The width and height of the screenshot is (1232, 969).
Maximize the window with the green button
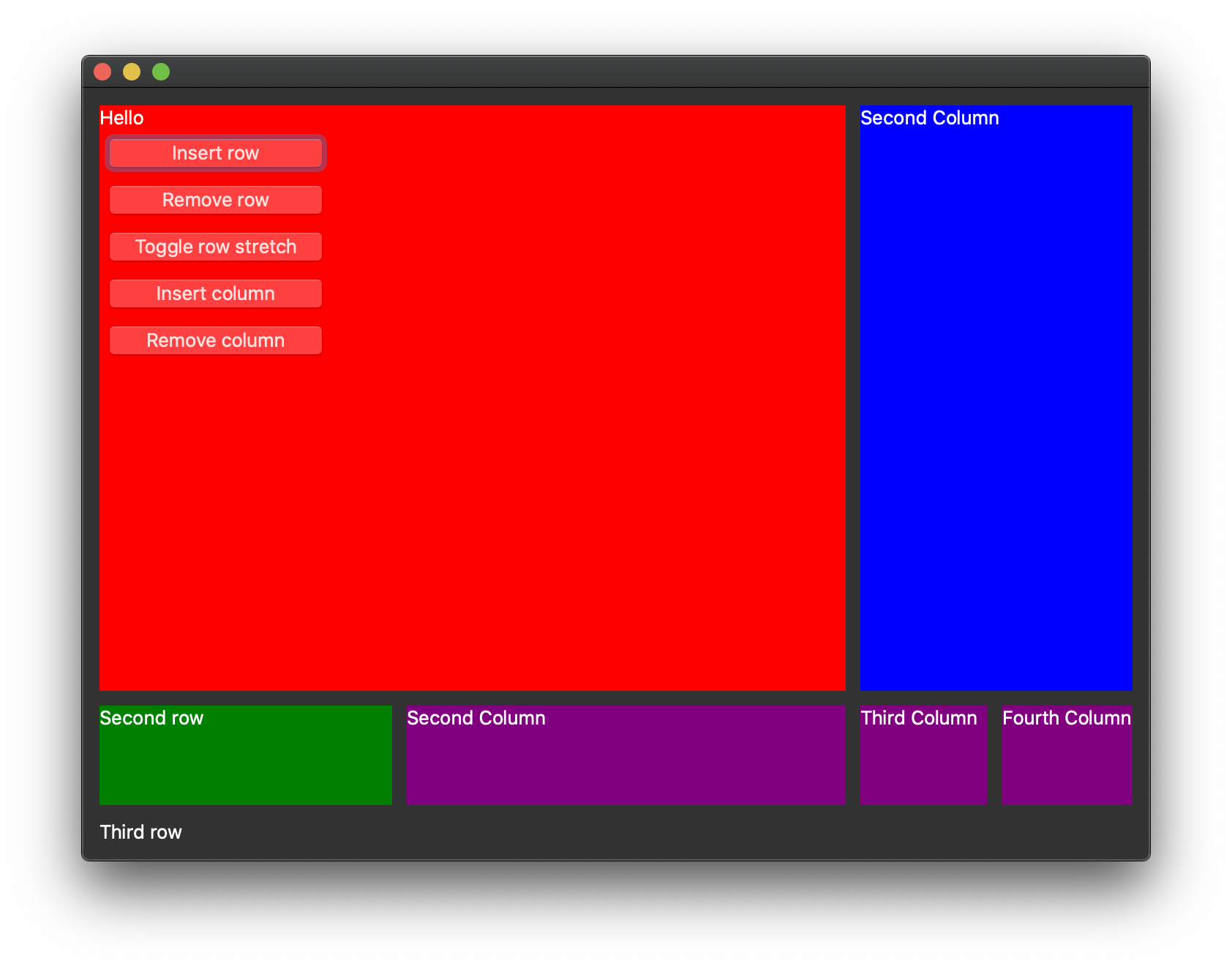pyautogui.click(x=161, y=72)
